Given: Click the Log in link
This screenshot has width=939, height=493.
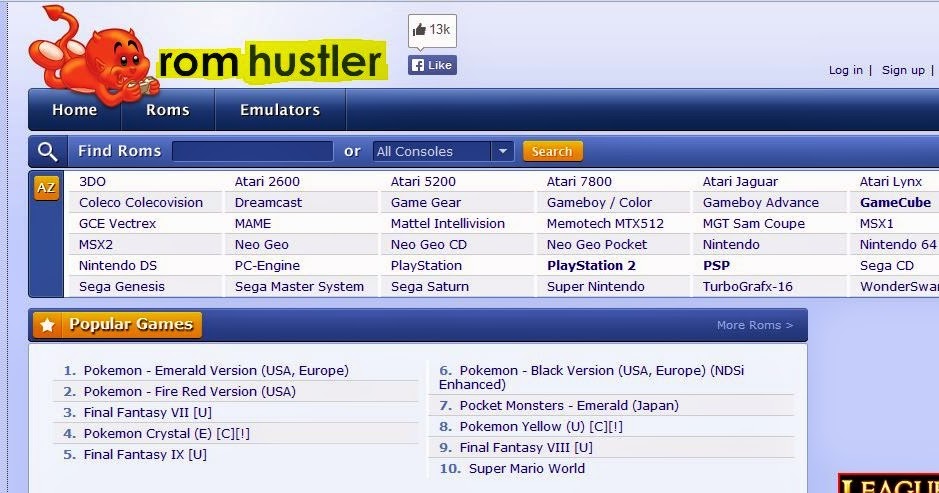Looking at the screenshot, I should coord(846,70).
